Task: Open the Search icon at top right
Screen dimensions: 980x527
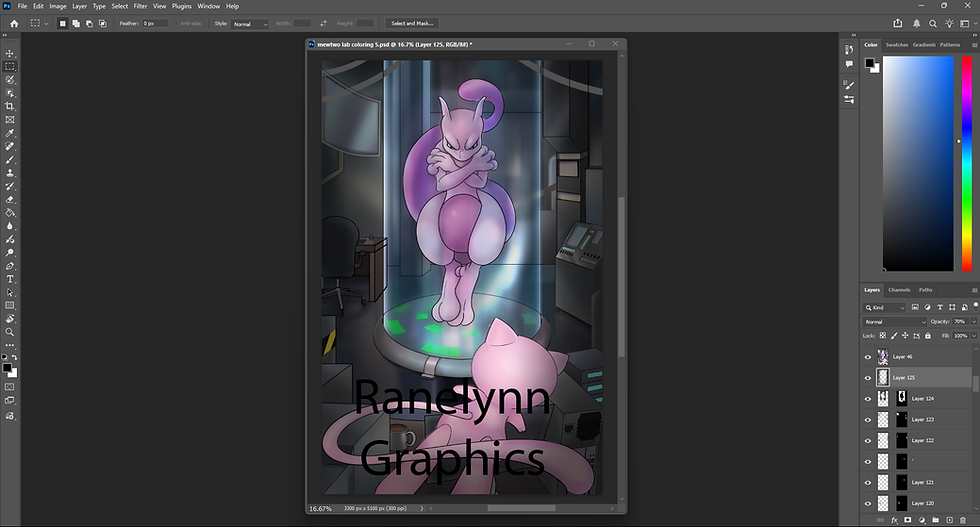Action: (932, 23)
